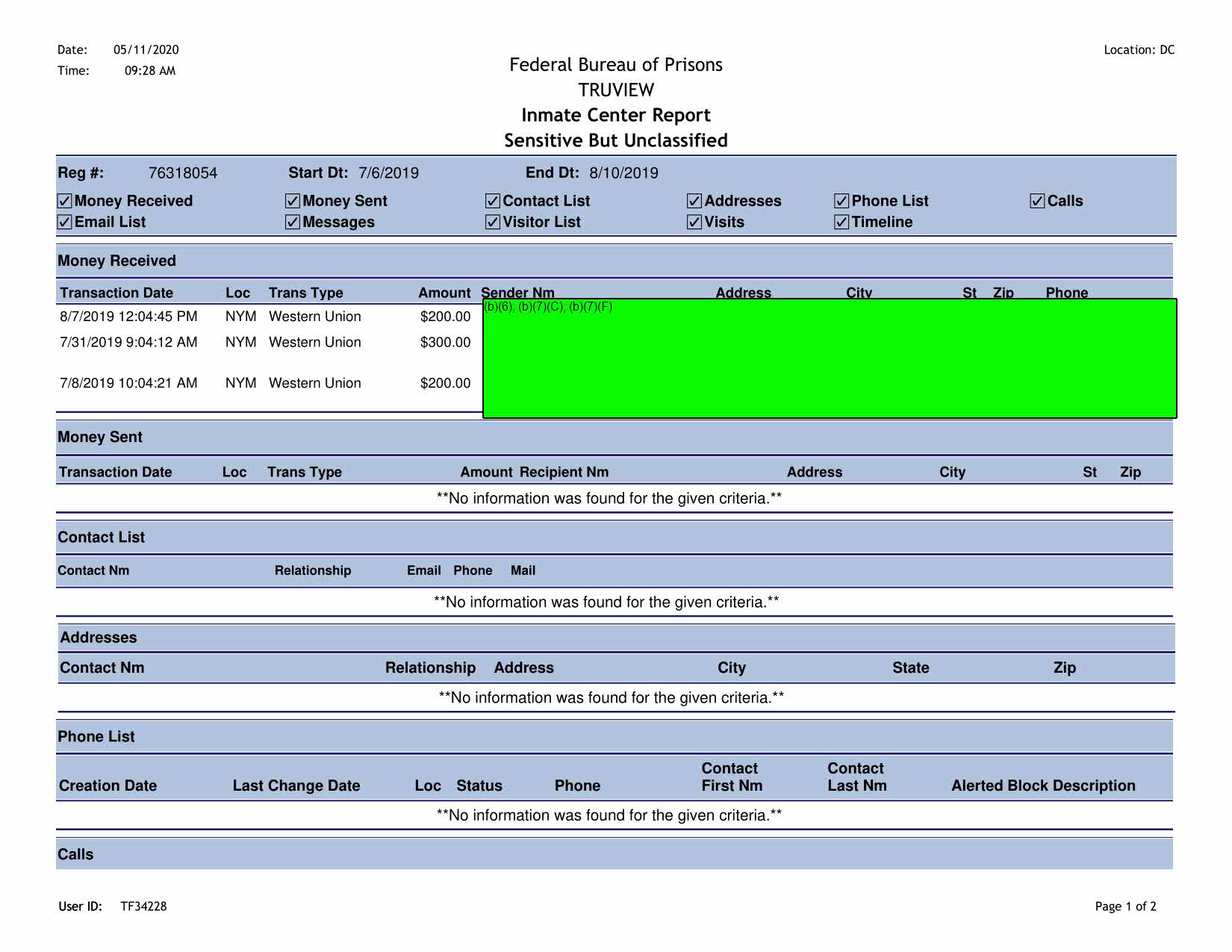1232x952 pixels.
Task: Click the Start Dt value 7/6/2019
Action: point(388,173)
